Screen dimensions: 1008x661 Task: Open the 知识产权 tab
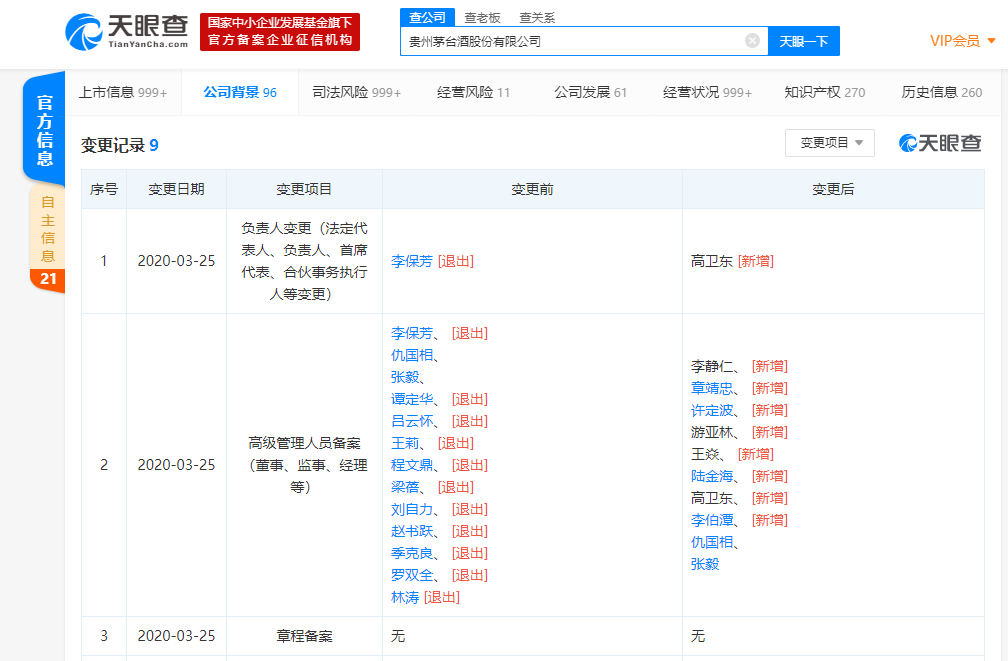pyautogui.click(x=825, y=93)
